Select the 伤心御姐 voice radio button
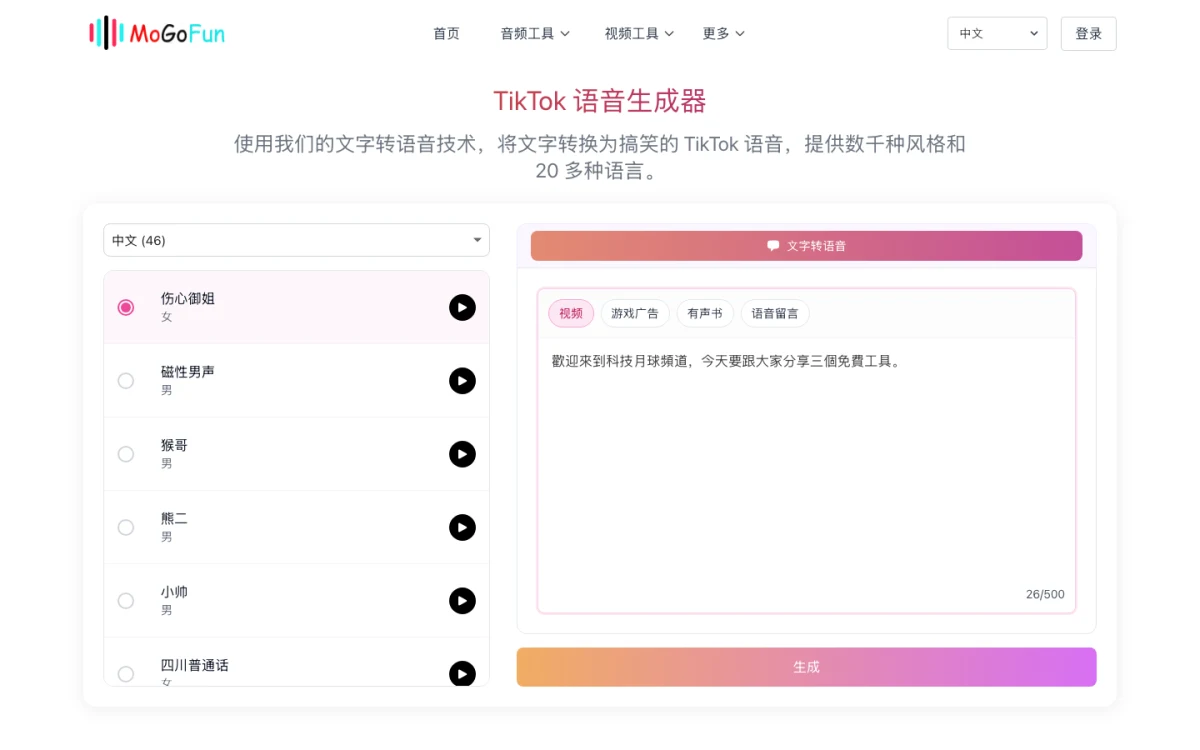 [x=126, y=307]
